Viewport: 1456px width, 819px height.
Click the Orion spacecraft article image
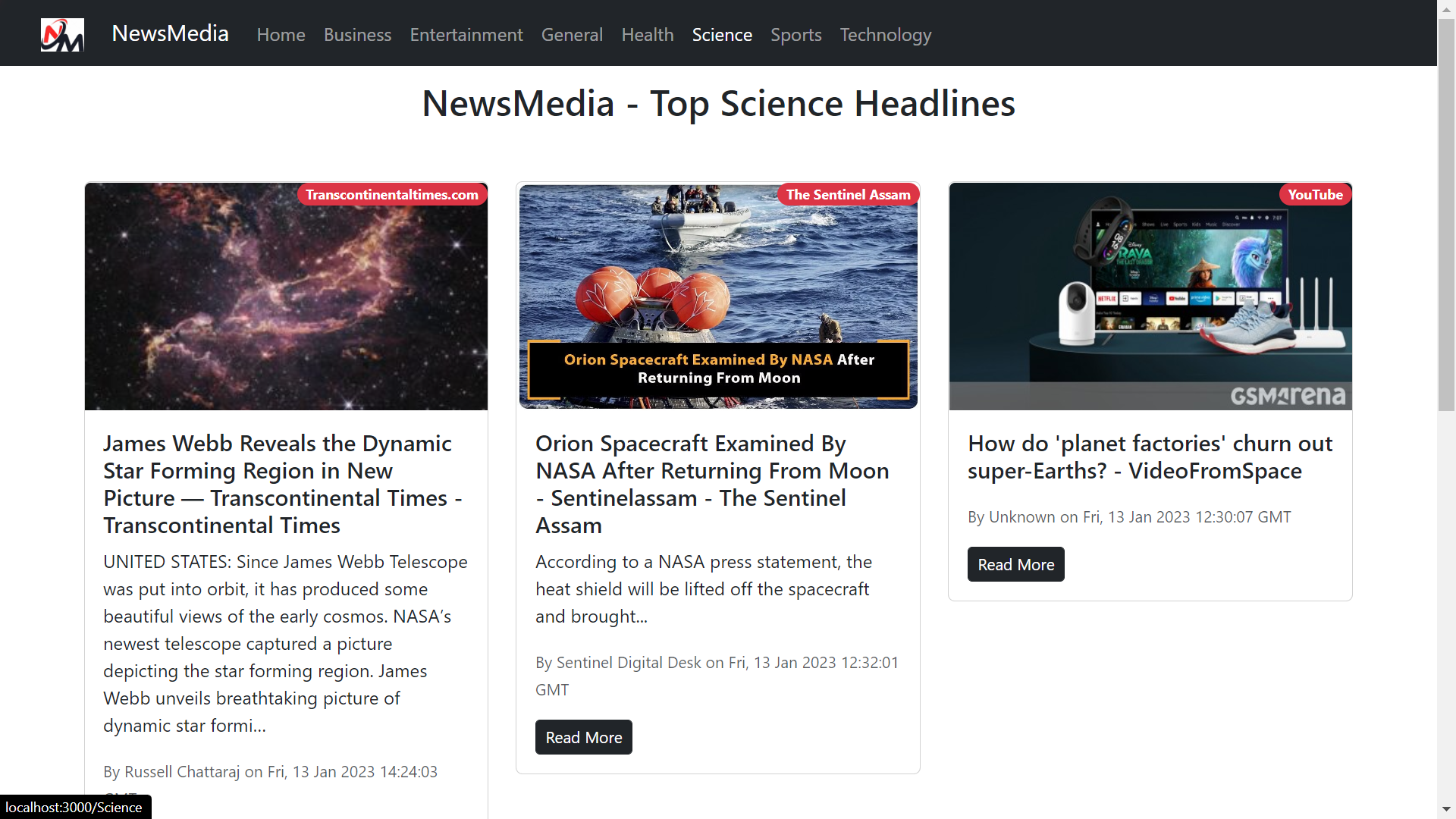[718, 297]
